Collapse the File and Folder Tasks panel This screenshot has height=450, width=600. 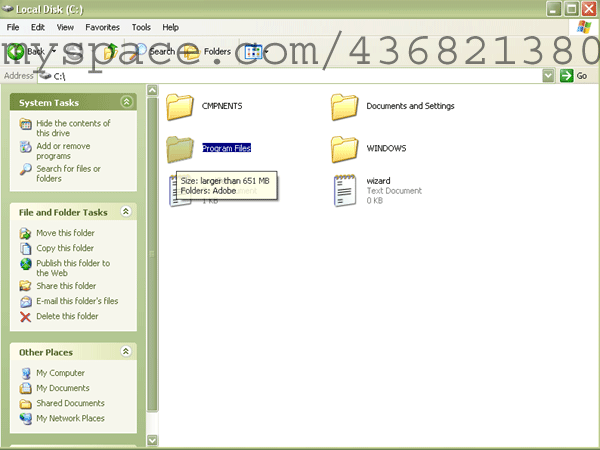[x=126, y=211]
